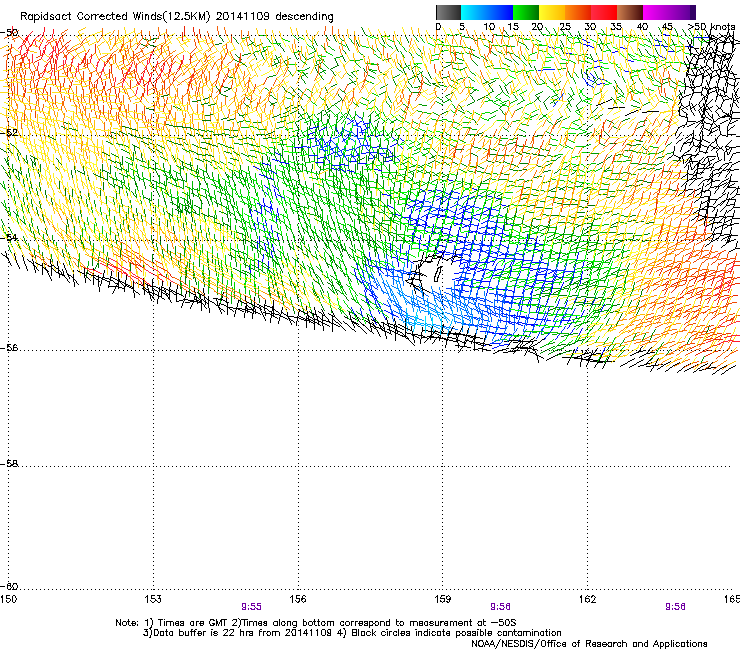Click the magenta 40-45 knots legend swatch
Screen dimensions: 740x650
coord(656,12)
